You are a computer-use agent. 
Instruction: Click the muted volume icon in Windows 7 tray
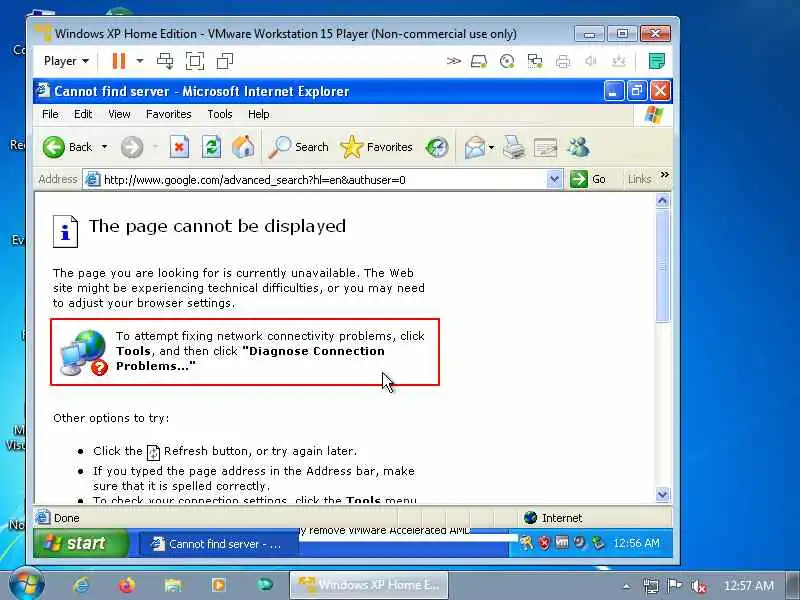point(698,586)
